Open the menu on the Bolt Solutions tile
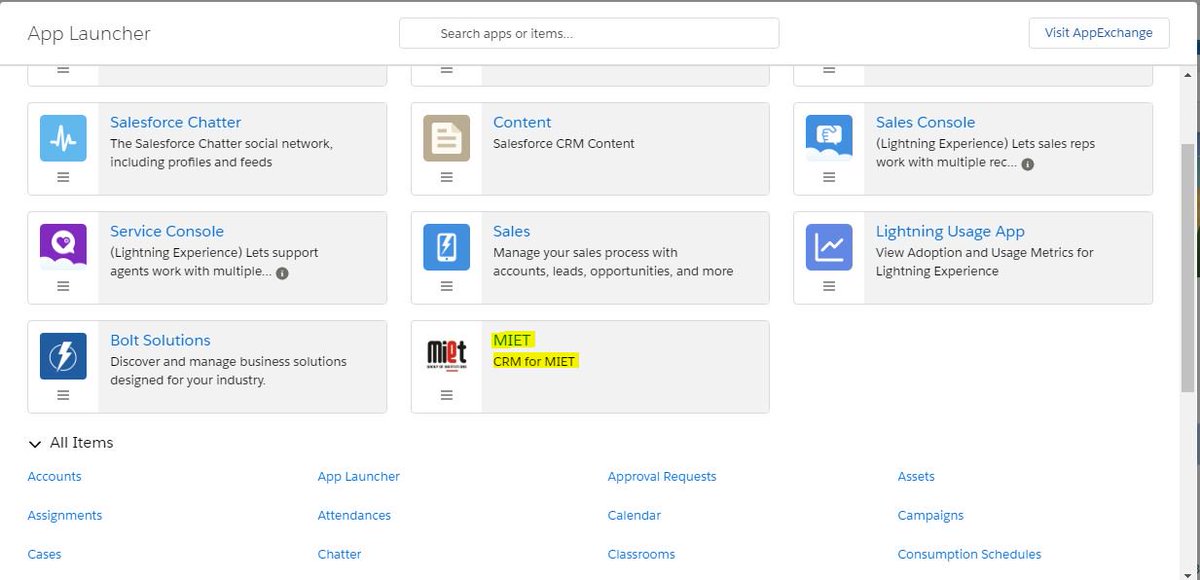The width and height of the screenshot is (1200, 580). 63,395
